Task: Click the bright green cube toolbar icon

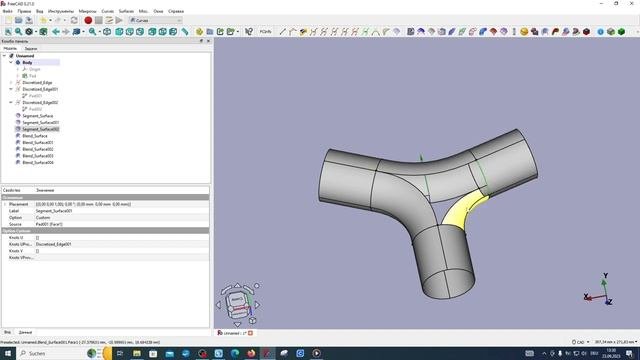Action: tap(621, 31)
